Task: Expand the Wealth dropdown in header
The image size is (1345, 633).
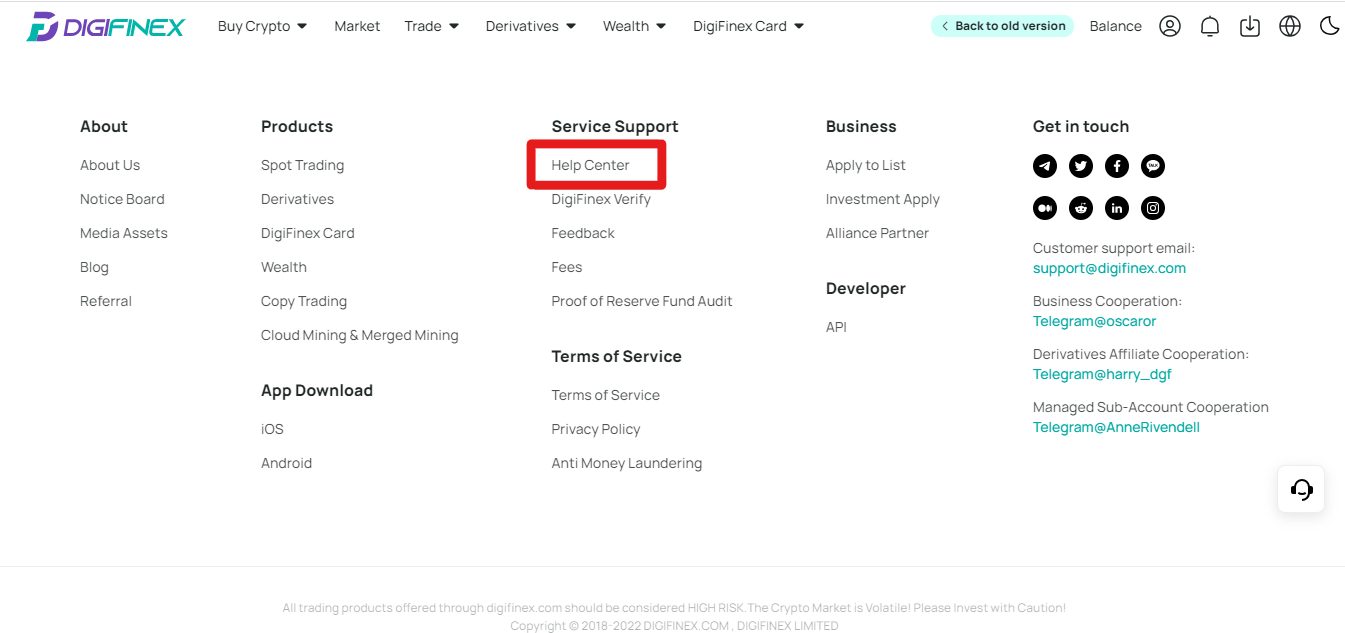Action: (635, 26)
